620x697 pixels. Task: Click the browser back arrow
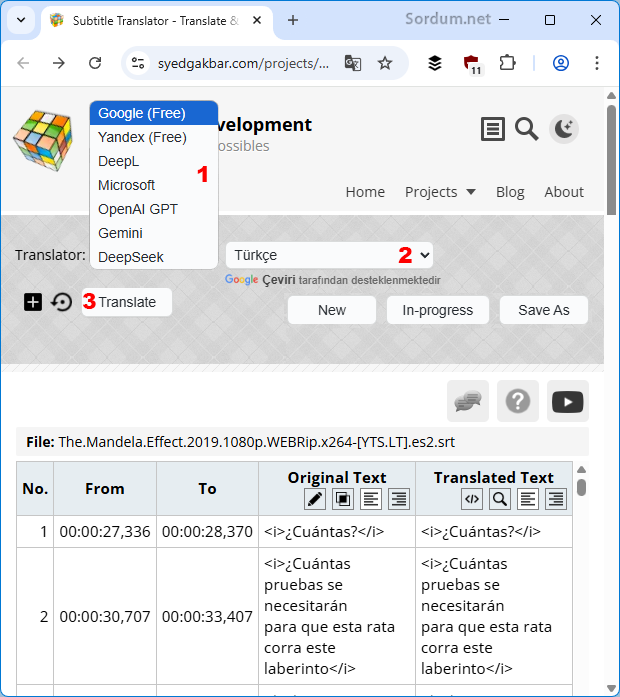[x=23, y=63]
